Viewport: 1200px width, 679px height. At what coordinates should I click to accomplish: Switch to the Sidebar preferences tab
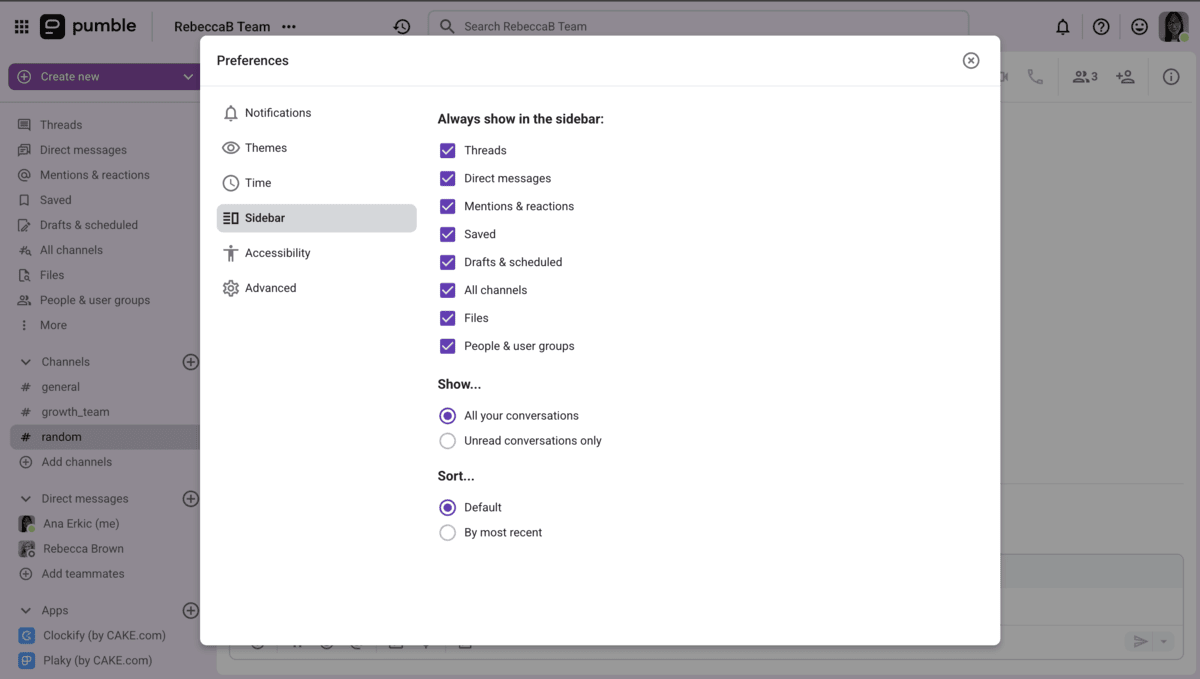tap(264, 217)
